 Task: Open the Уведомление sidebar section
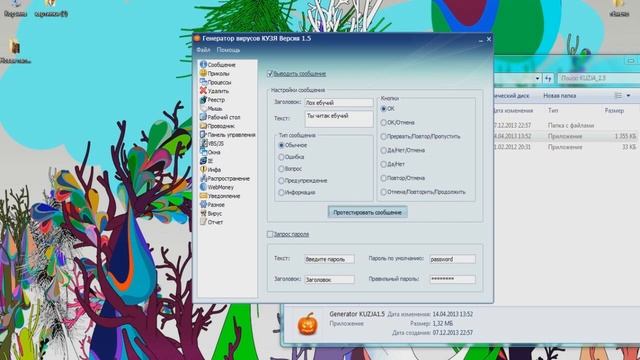[x=220, y=196]
